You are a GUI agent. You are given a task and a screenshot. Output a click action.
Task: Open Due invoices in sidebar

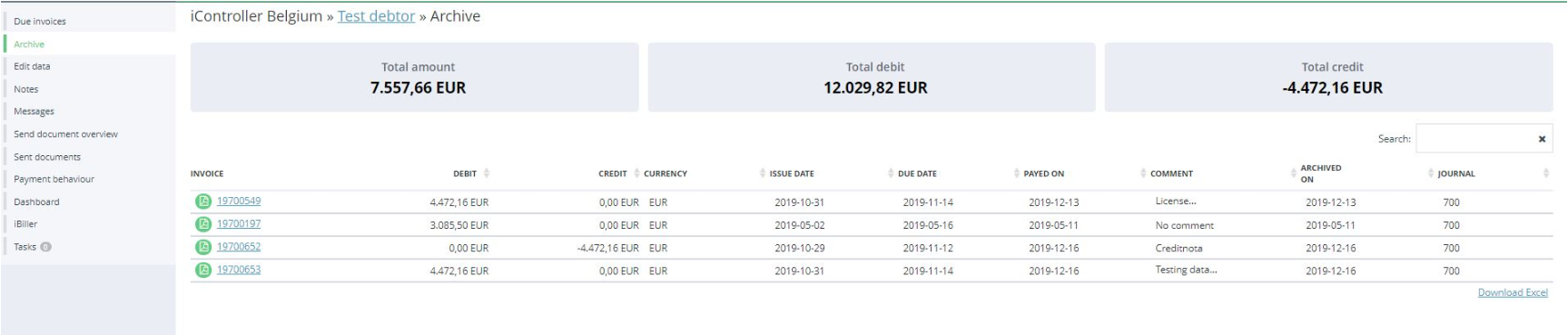point(40,21)
